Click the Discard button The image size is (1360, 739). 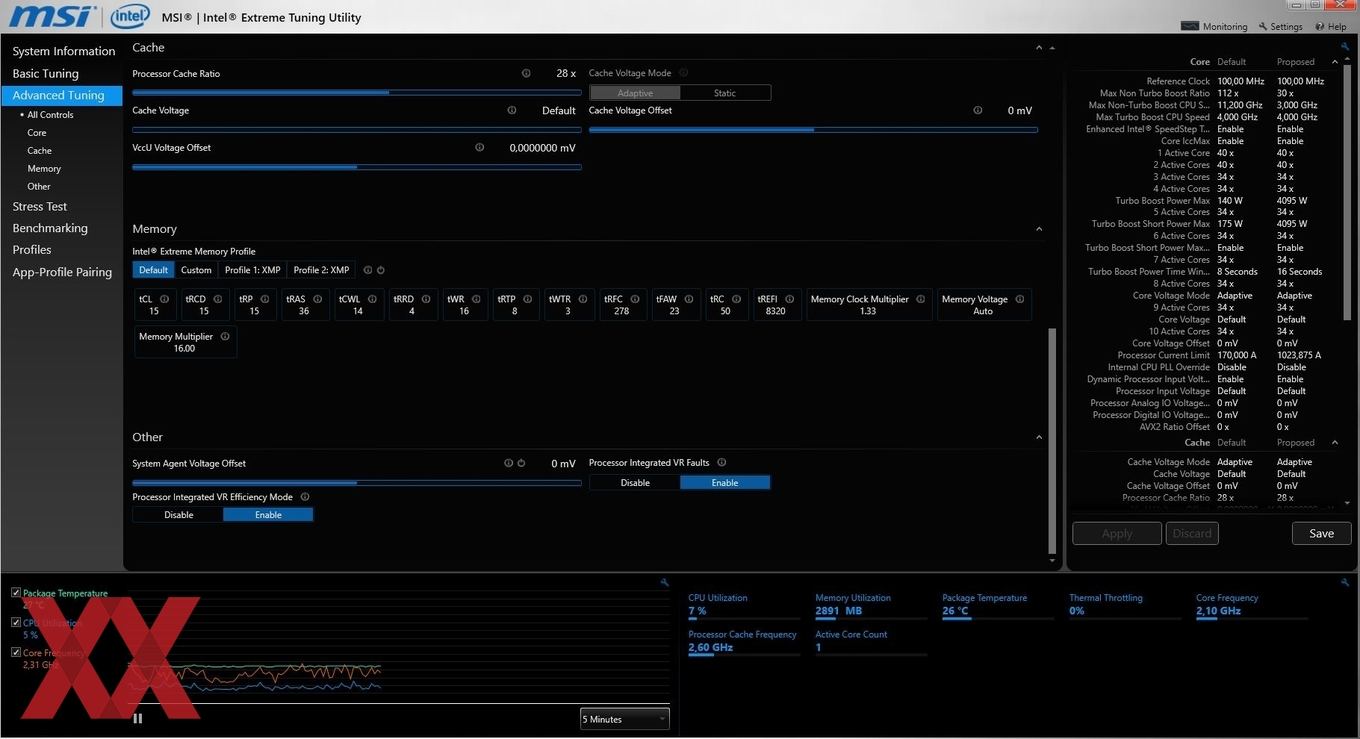tap(1192, 533)
